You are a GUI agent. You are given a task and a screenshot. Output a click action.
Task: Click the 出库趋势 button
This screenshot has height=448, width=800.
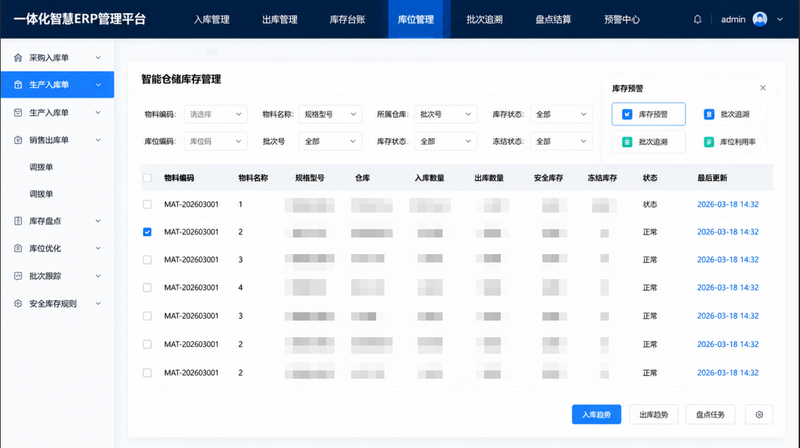tap(654, 414)
